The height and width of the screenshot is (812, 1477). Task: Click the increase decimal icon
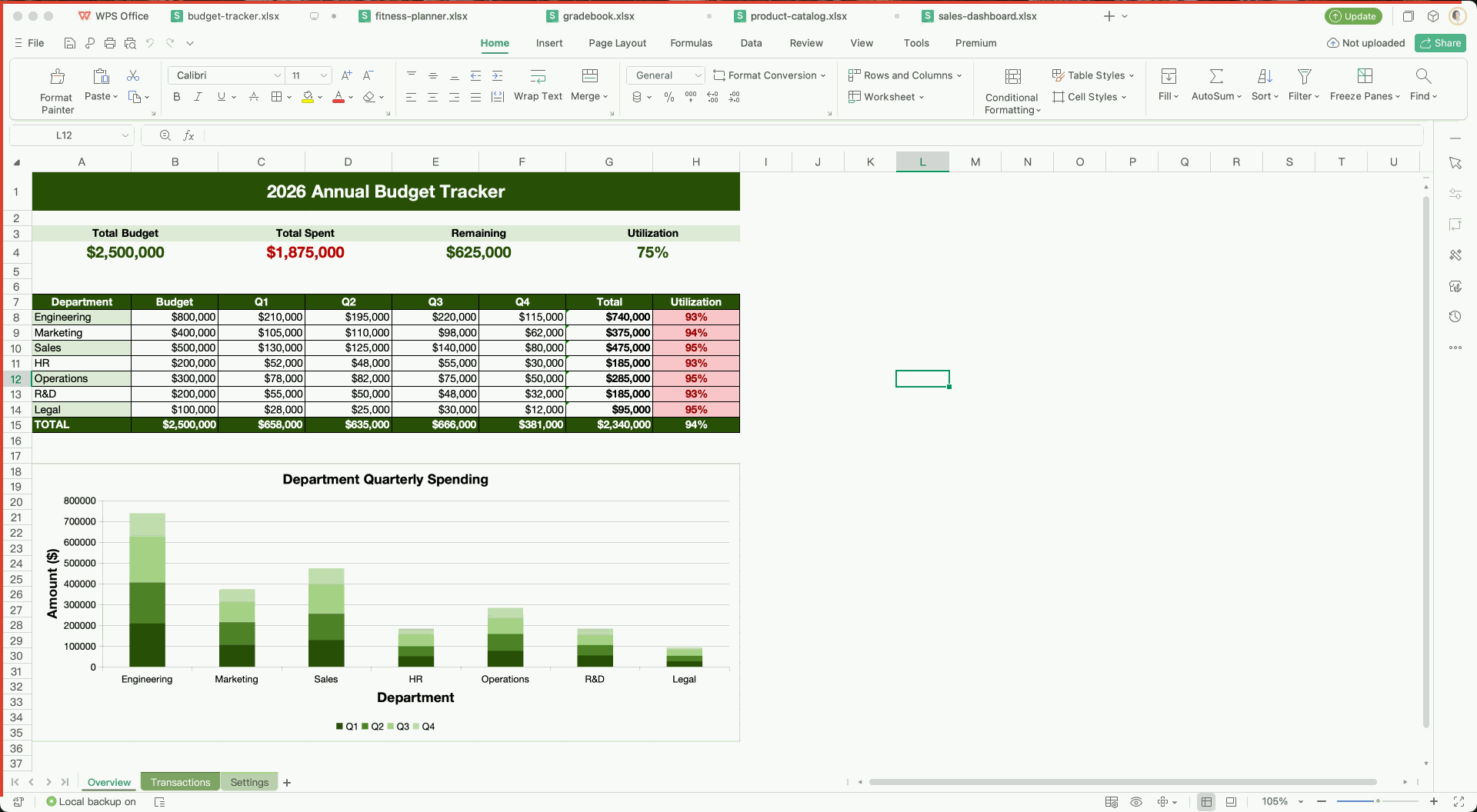712,97
